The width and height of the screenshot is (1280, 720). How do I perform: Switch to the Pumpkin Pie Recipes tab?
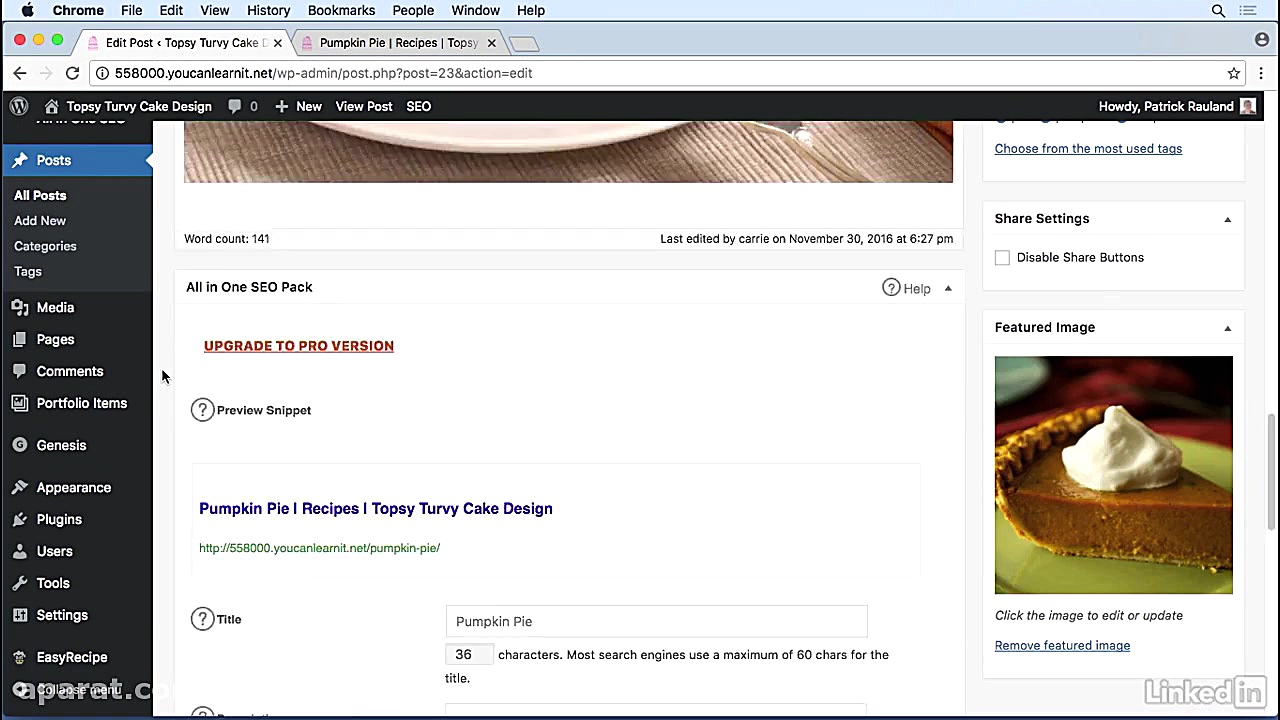coord(400,43)
